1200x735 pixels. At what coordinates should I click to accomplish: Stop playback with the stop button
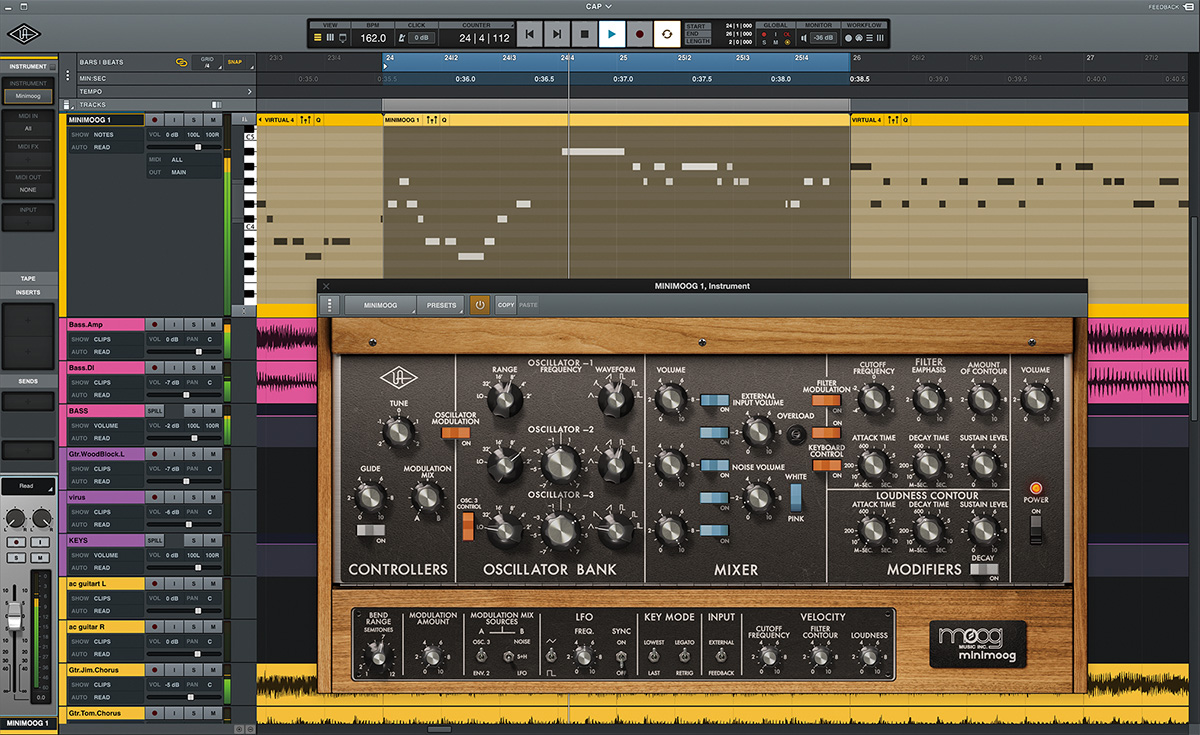tap(584, 34)
